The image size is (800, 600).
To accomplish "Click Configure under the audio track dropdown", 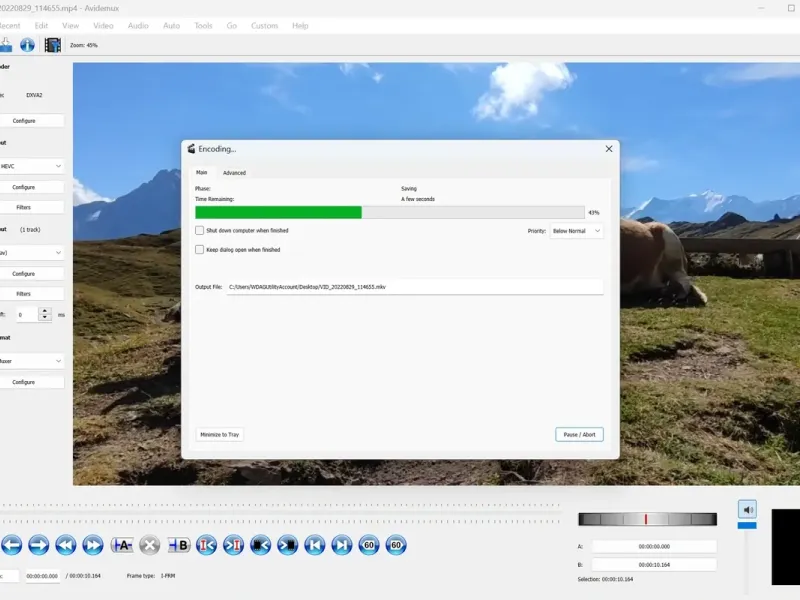I will point(32,274).
